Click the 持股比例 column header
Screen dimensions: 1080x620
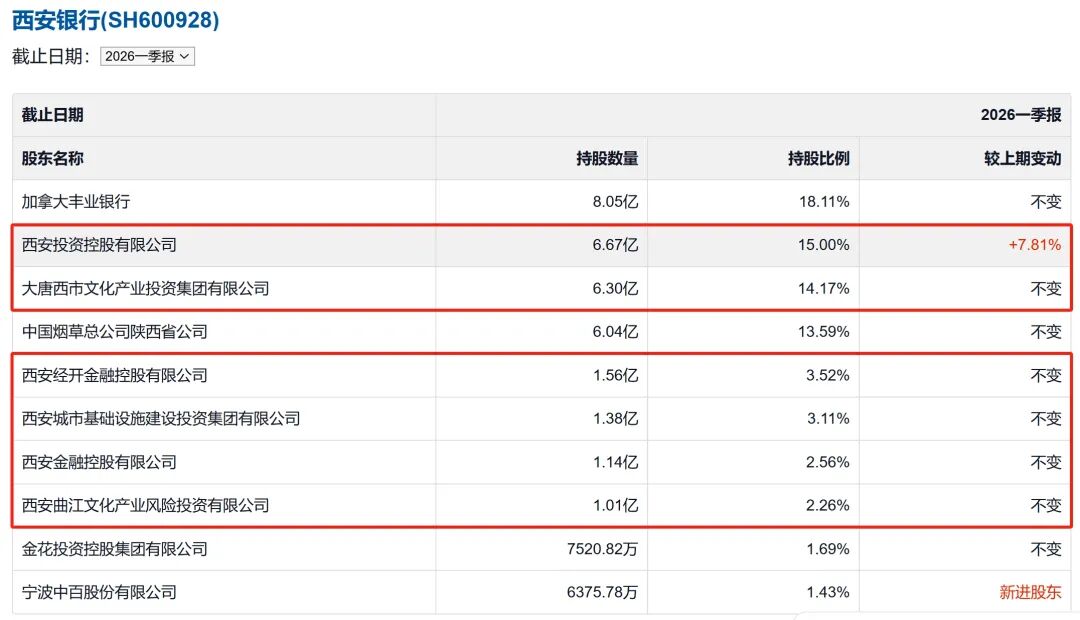click(x=818, y=158)
